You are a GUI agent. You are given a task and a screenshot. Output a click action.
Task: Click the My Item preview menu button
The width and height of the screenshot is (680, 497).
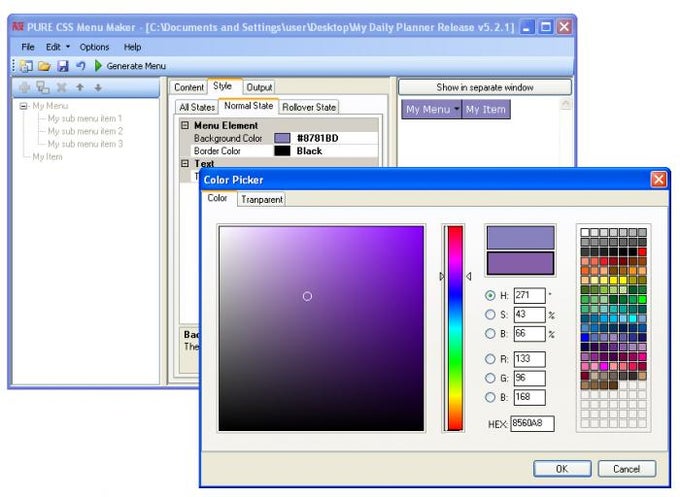click(x=486, y=109)
